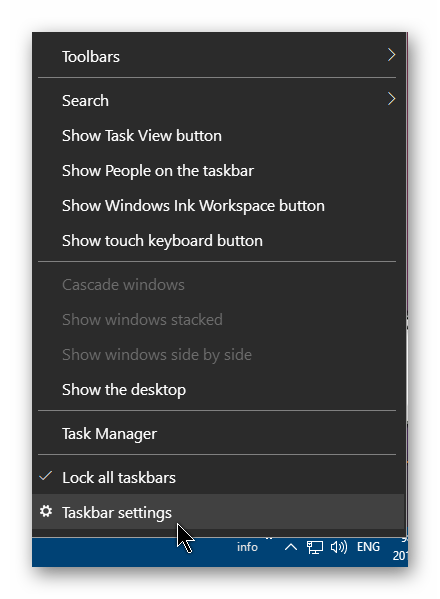Toggle Show Task View button
The height and width of the screenshot is (599, 440).
(218, 136)
